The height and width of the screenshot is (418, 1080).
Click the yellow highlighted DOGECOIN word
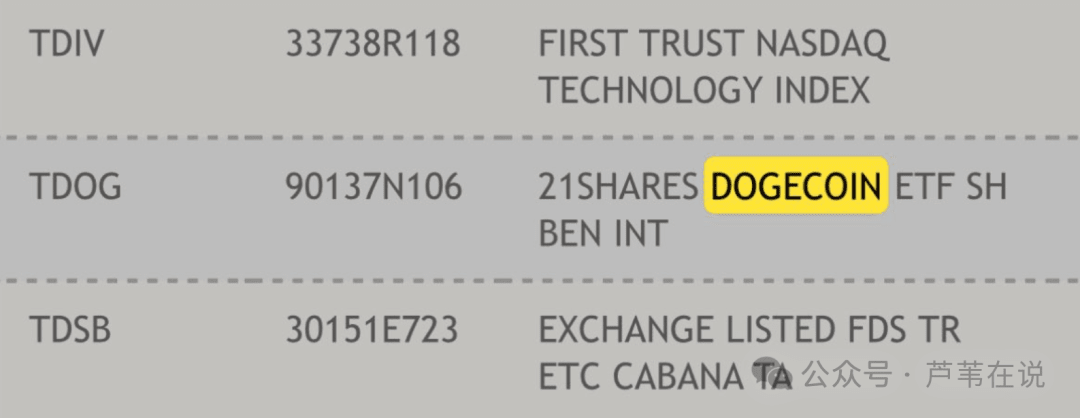pos(796,186)
